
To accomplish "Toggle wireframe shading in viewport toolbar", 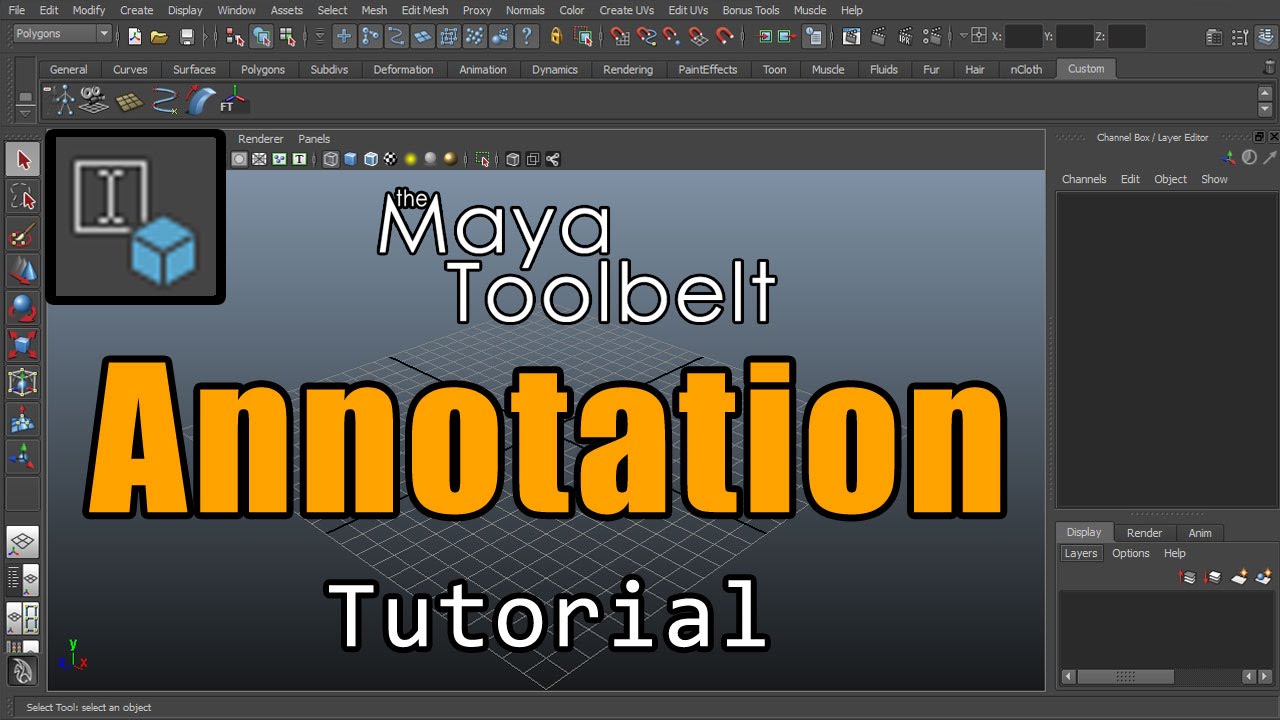I will pos(331,159).
